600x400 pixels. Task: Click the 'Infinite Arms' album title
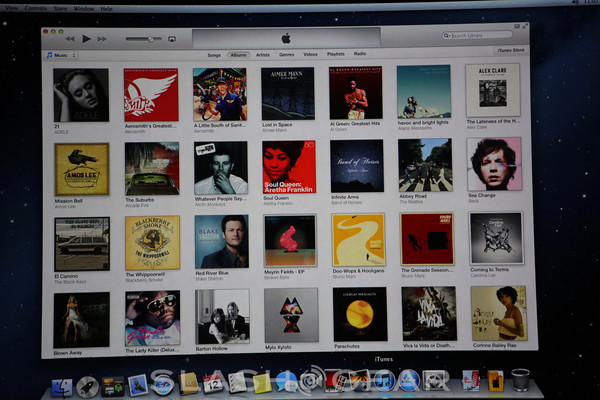(x=345, y=197)
